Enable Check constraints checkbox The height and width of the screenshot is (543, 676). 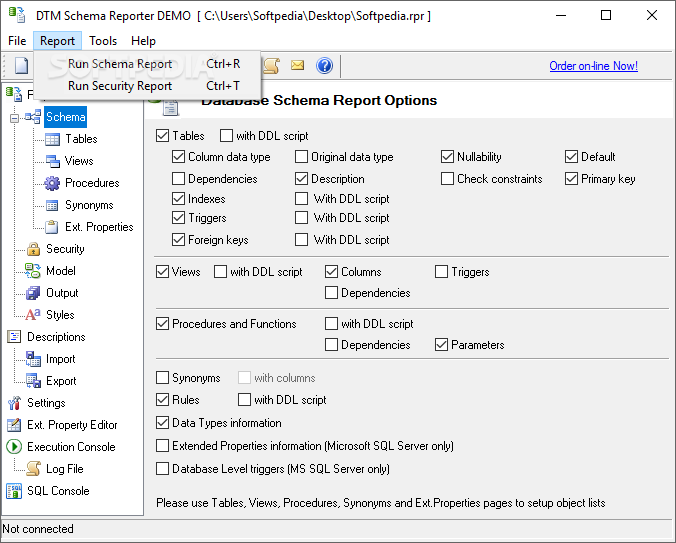[x=447, y=179]
